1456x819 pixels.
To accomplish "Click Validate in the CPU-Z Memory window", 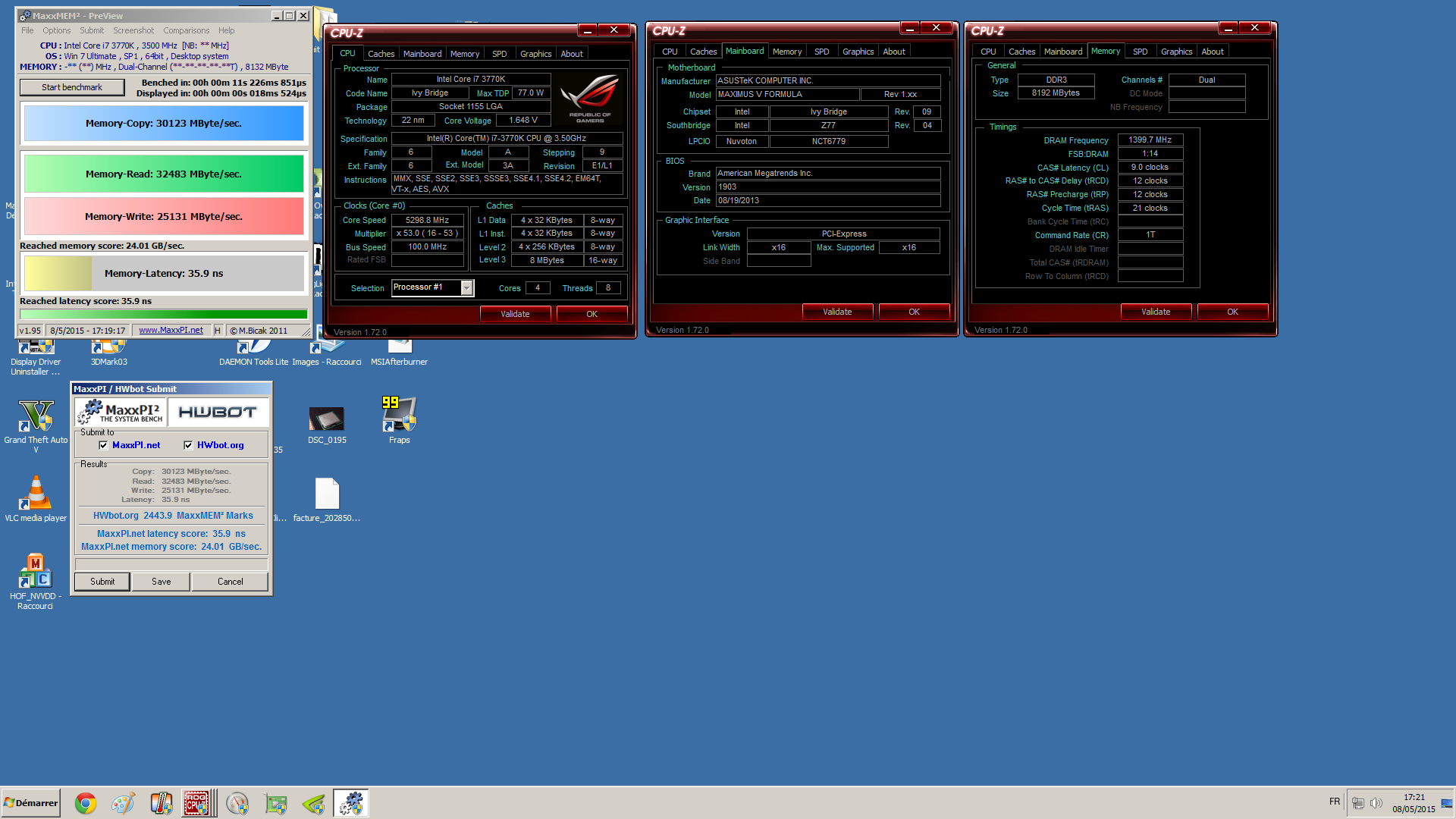I will (x=1156, y=312).
